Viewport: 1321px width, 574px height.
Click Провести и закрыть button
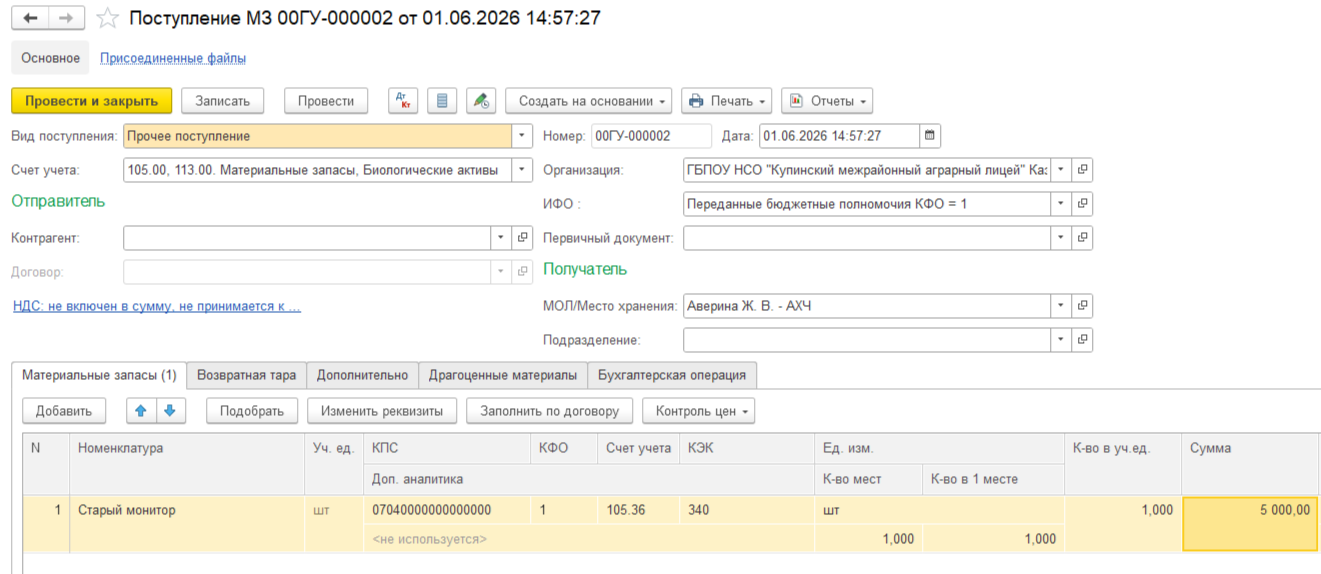[x=92, y=101]
